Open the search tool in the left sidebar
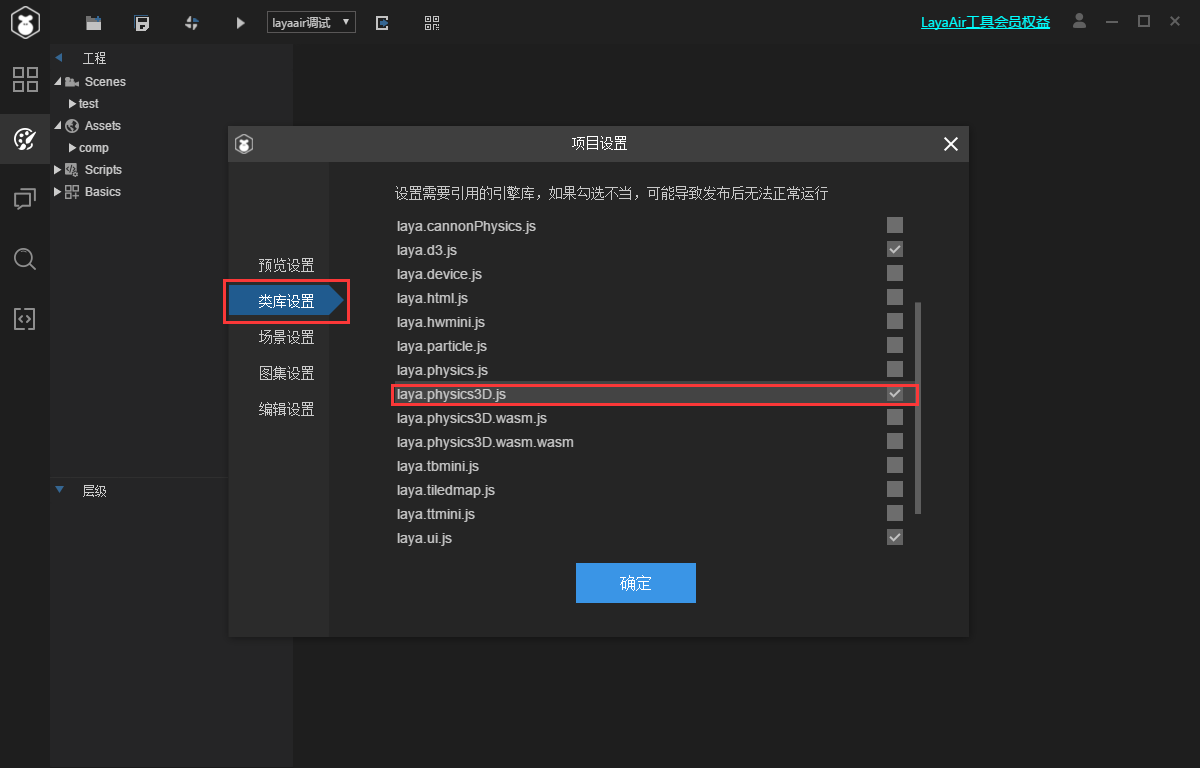1200x768 pixels. pos(25,259)
